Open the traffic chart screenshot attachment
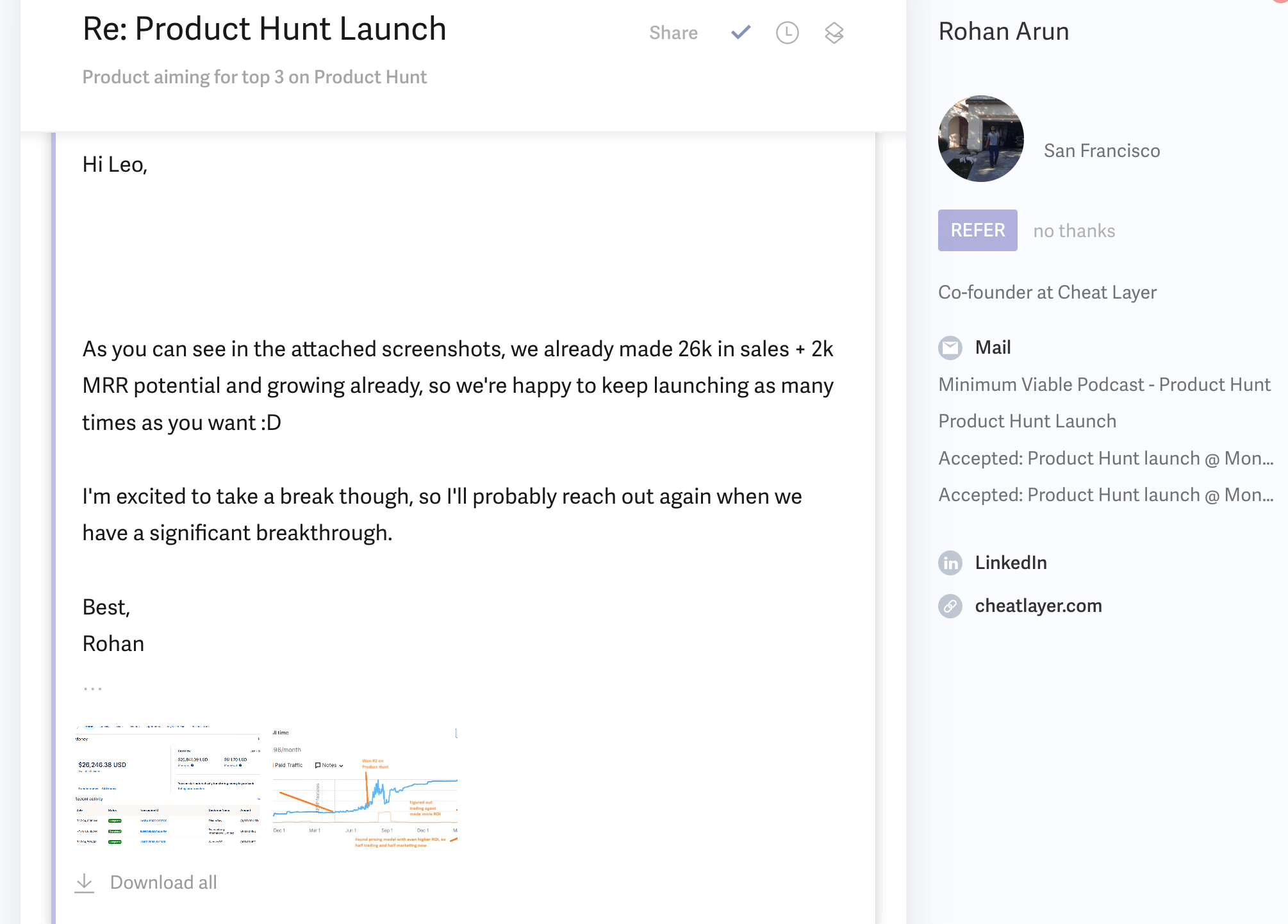The width and height of the screenshot is (1288, 924). [x=365, y=788]
